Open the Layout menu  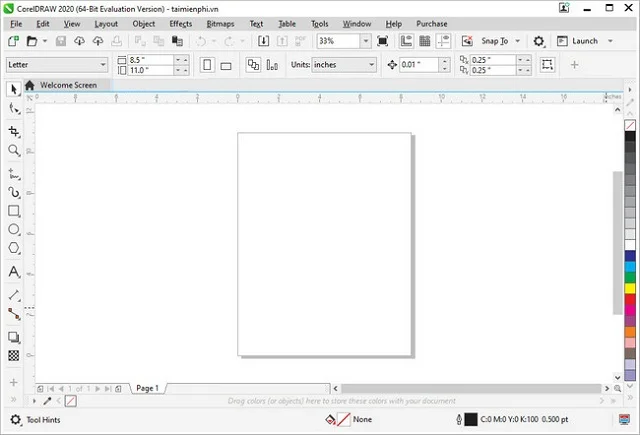[x=106, y=24]
